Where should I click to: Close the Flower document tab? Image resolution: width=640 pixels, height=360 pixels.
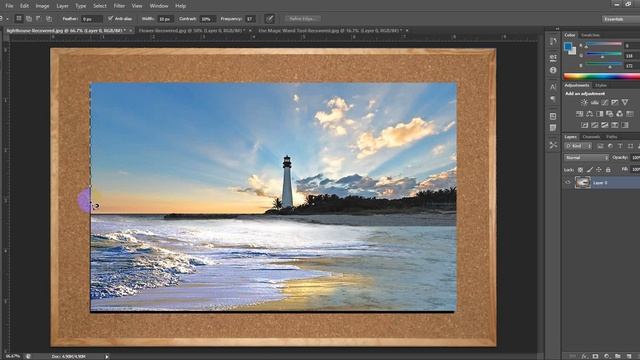coord(250,31)
